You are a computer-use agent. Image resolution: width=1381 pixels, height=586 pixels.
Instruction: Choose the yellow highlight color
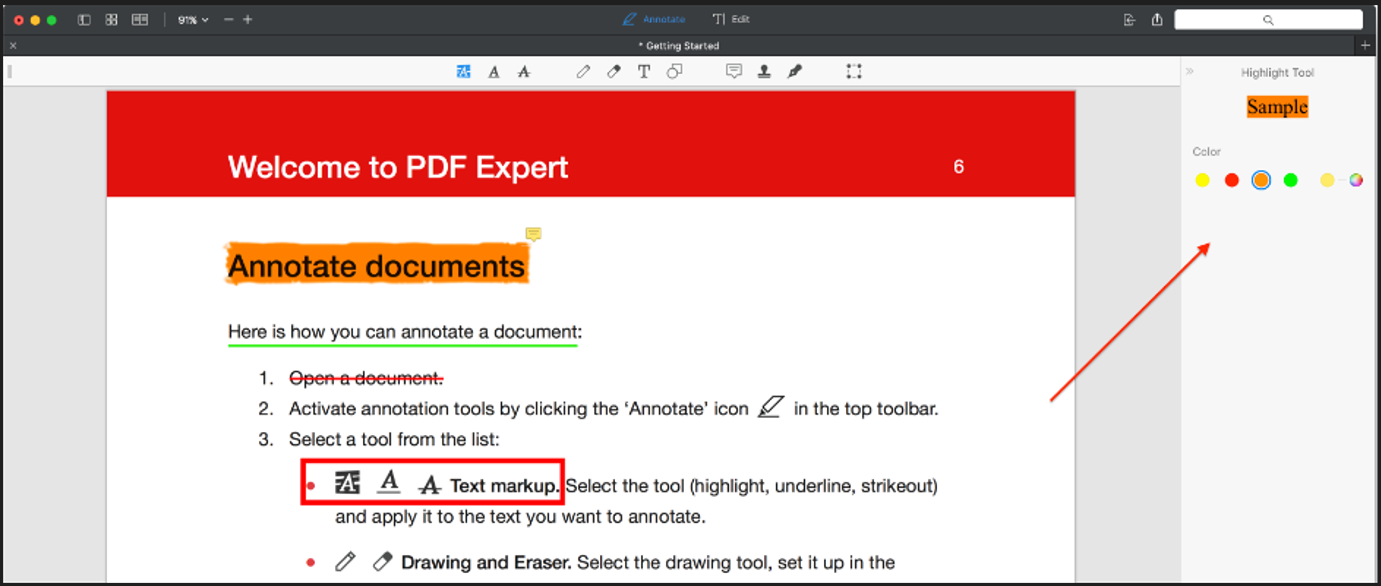click(1203, 180)
